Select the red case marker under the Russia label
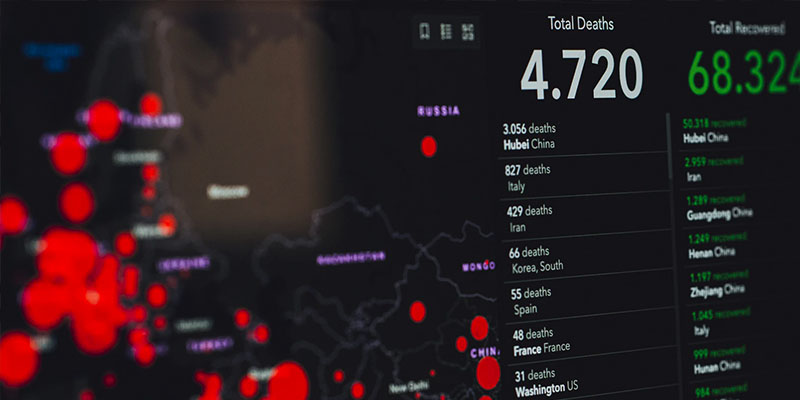The image size is (800, 400). point(429,146)
